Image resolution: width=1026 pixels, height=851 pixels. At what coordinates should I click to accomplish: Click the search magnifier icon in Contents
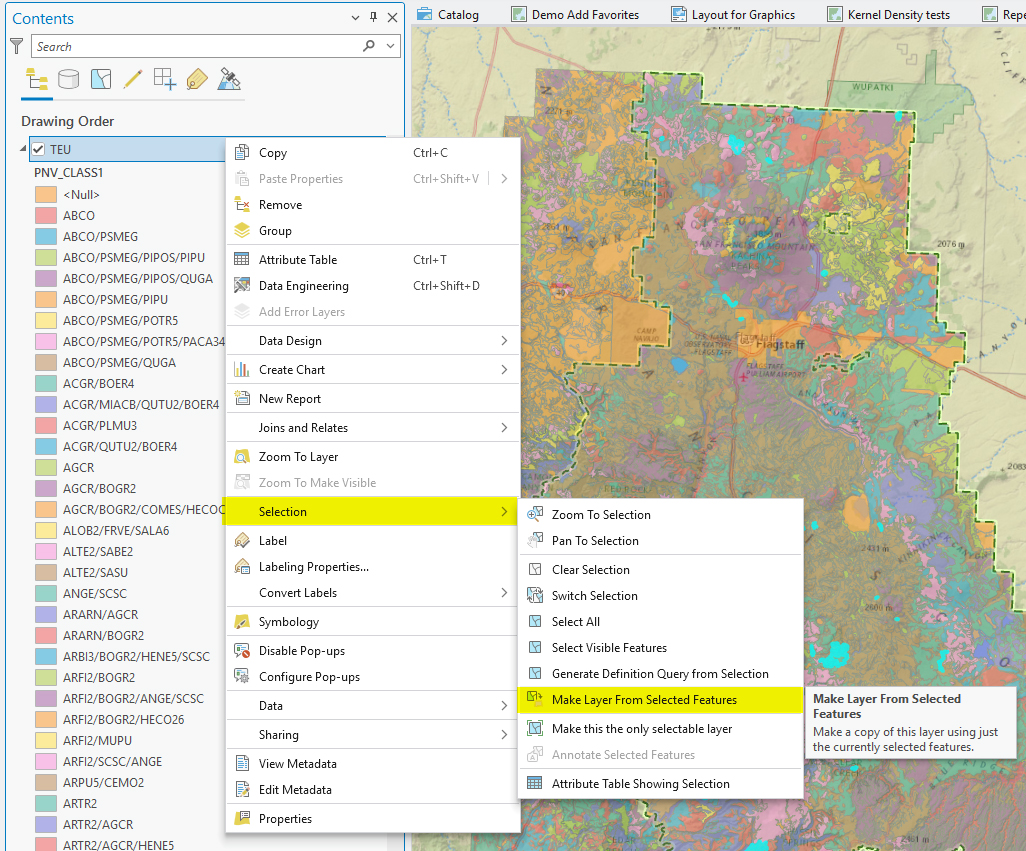pyautogui.click(x=369, y=46)
